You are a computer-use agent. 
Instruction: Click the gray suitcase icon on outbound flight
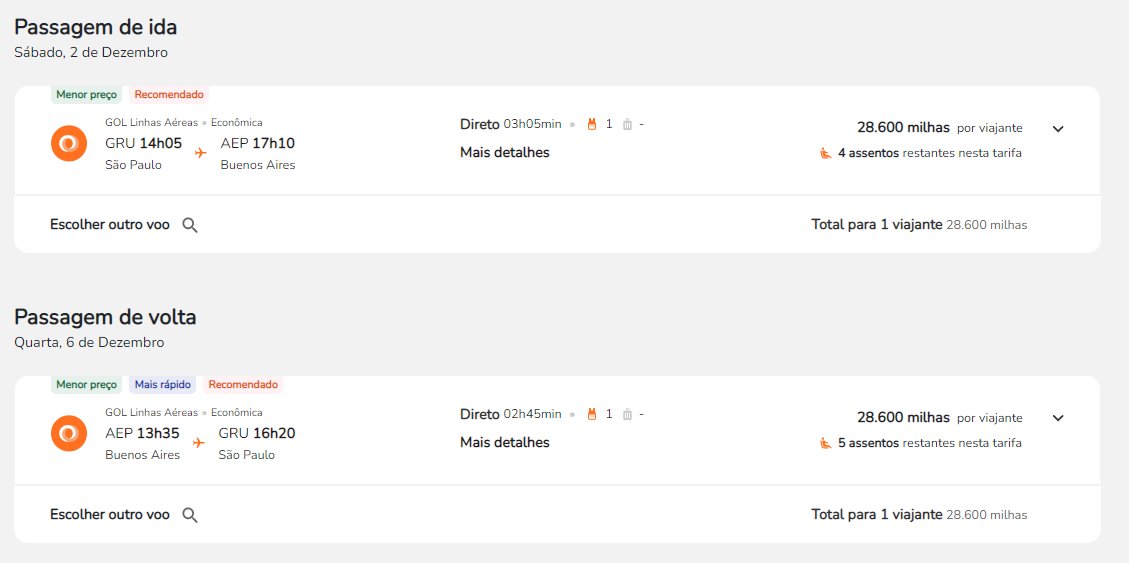627,125
